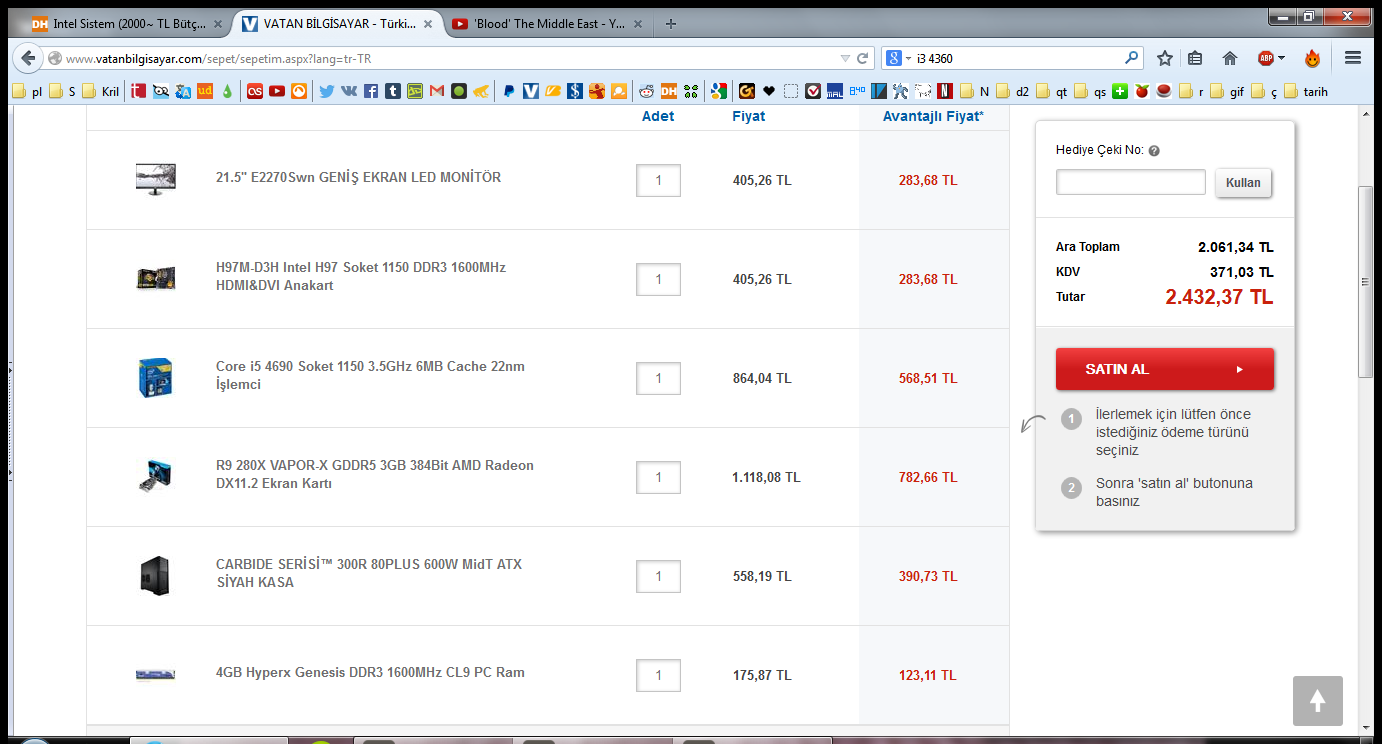Click the monitor product thumbnail
This screenshot has width=1382, height=744.
pos(156,180)
